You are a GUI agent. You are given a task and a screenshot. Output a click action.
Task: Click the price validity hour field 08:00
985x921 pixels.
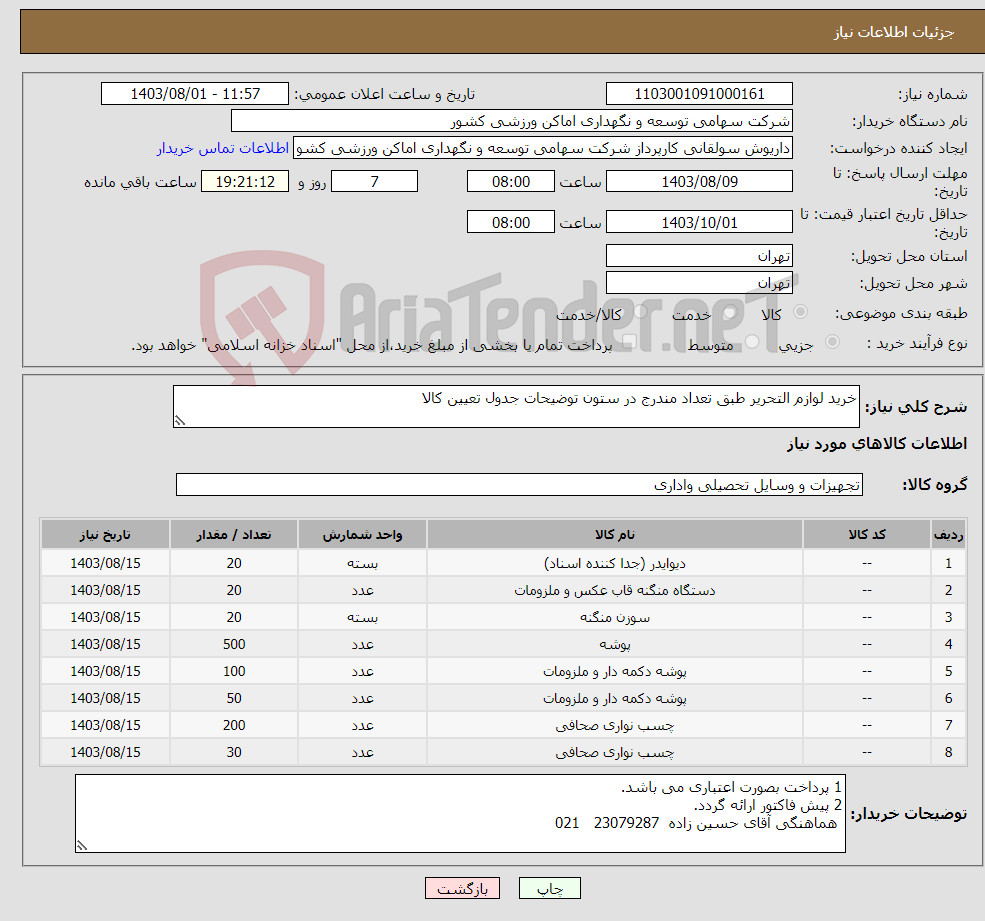[x=511, y=222]
